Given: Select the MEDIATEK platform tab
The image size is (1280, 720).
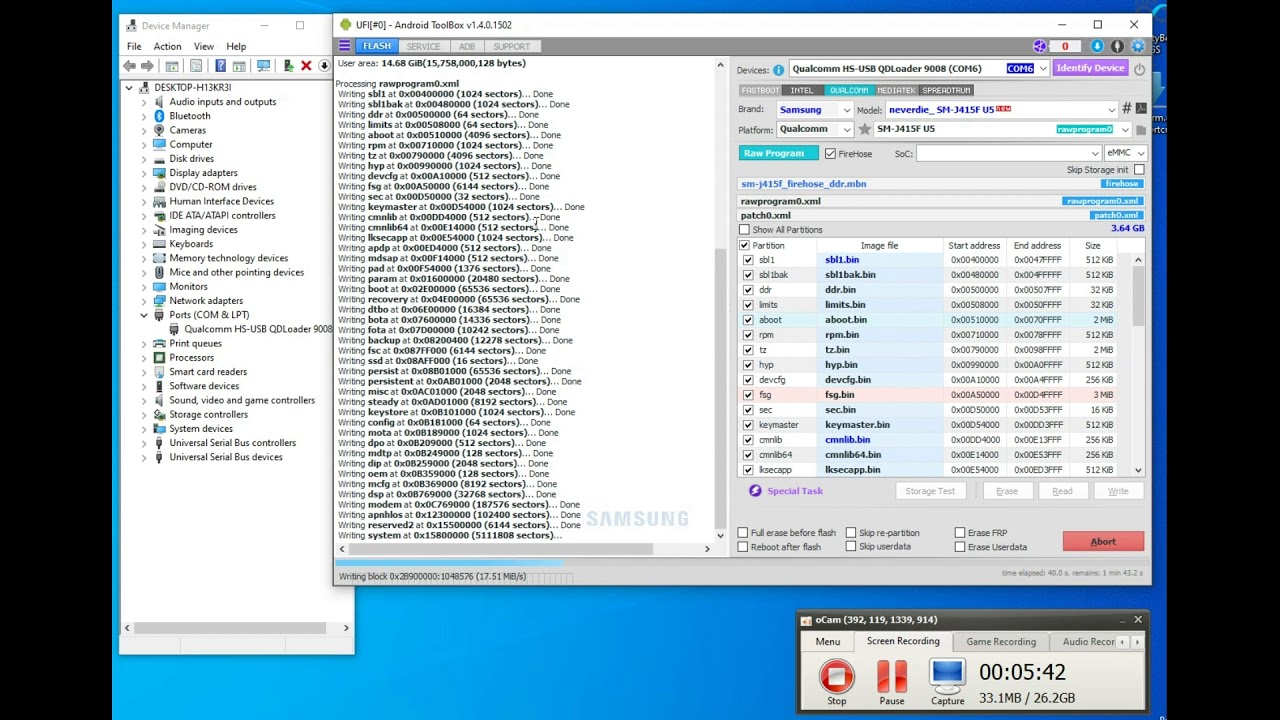Looking at the screenshot, I should [x=895, y=90].
